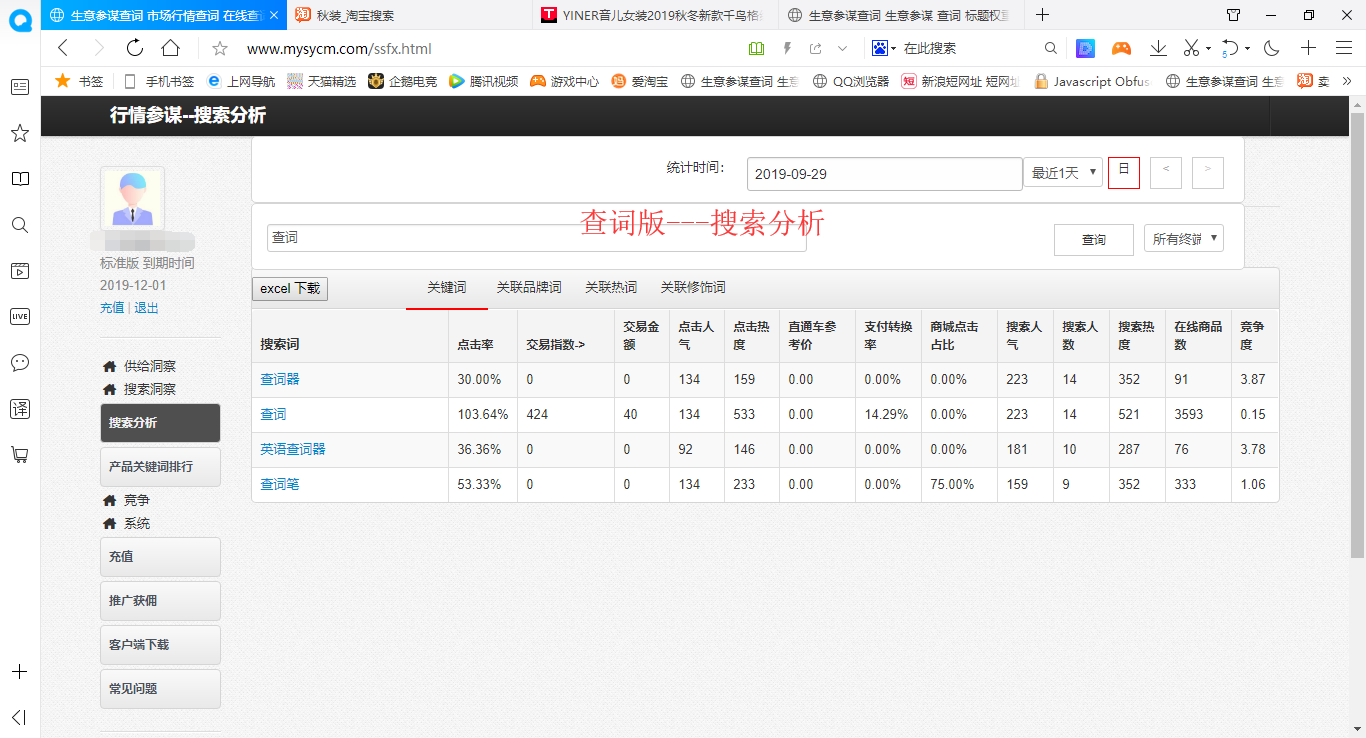1366x738 pixels.
Task: Open the shopping cart sidebar icon
Action: click(19, 454)
